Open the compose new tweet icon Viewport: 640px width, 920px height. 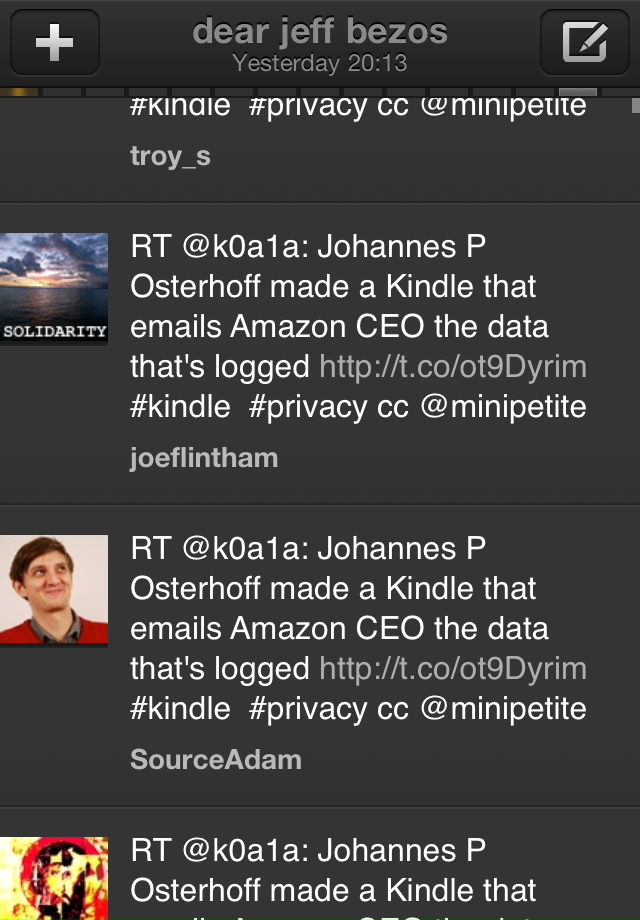point(585,42)
